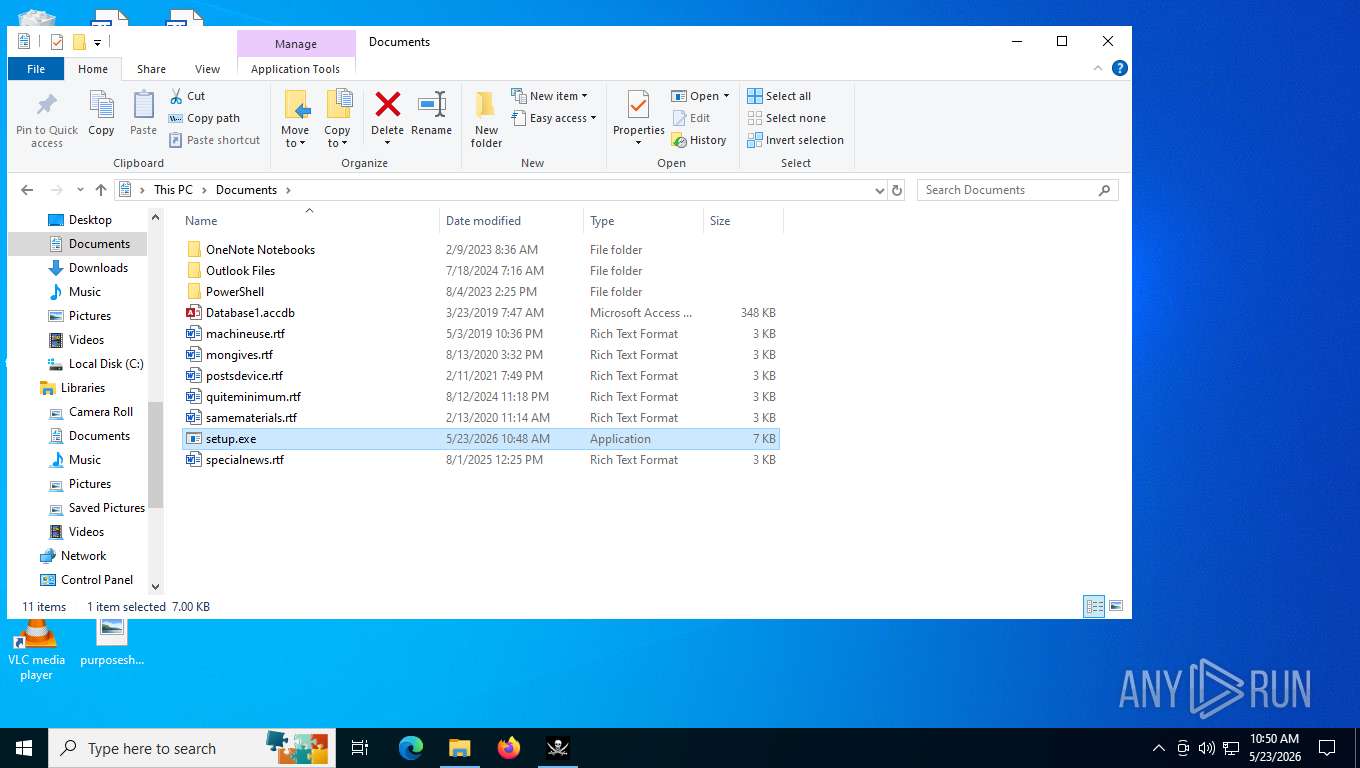
Task: Click the Paste icon in ribbon
Action: pyautogui.click(x=143, y=113)
